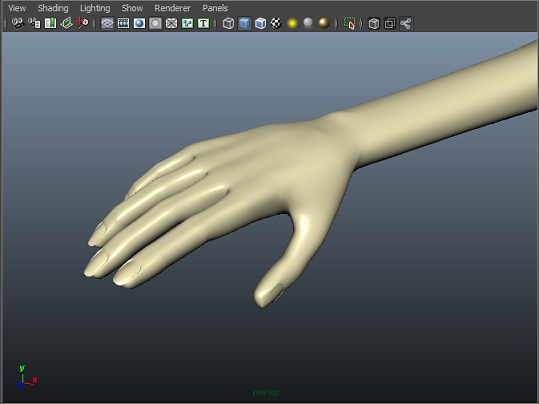Select Smooth Shade All cube icon
The height and width of the screenshot is (404, 539).
244,23
